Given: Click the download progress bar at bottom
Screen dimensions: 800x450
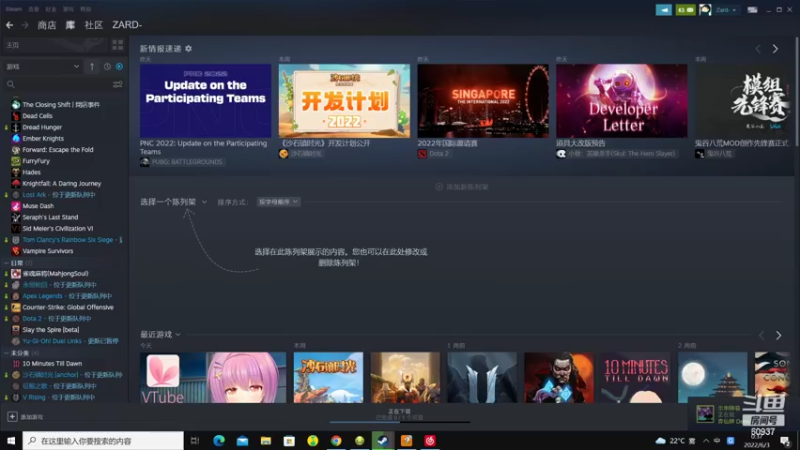Looking at the screenshot, I should [x=399, y=422].
